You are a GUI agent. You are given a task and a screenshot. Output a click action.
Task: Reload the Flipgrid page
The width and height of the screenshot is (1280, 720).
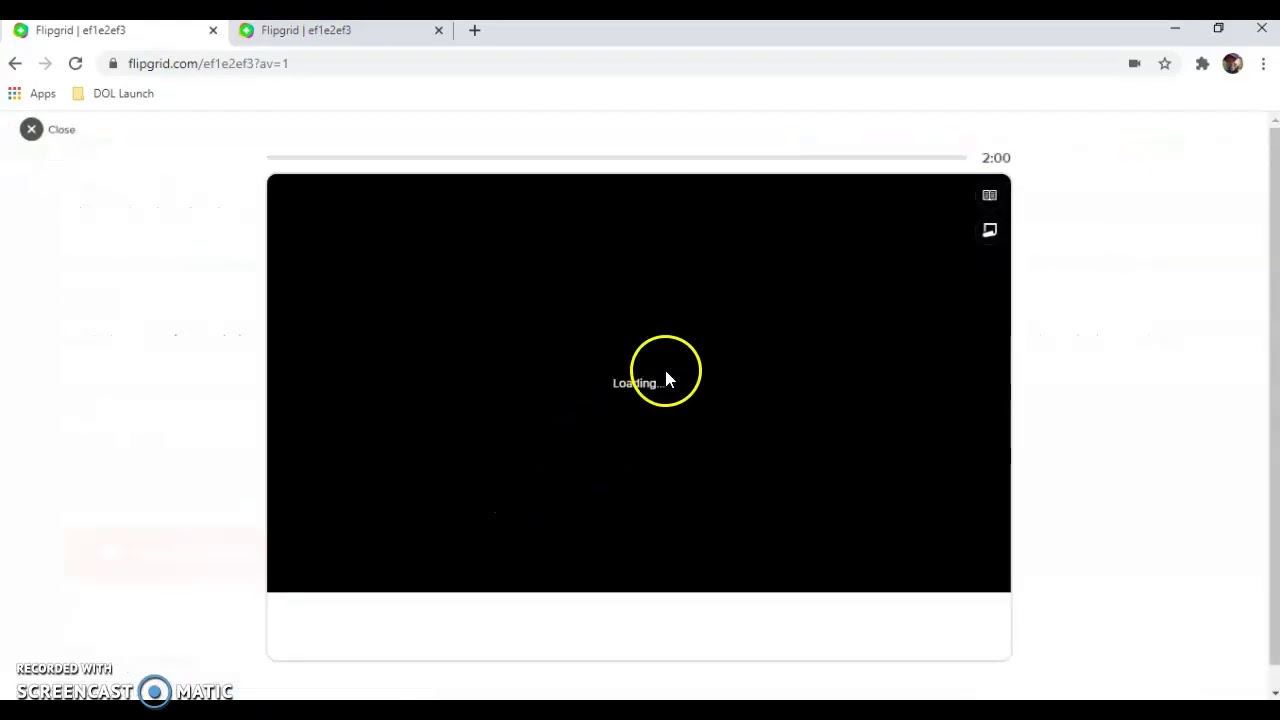click(75, 63)
